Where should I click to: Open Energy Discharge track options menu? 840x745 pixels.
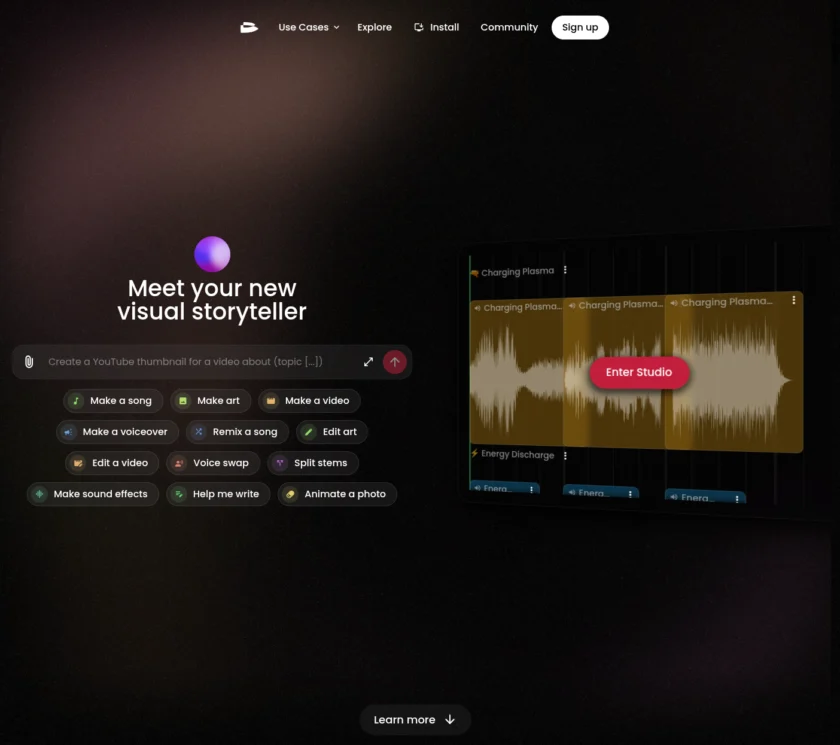[x=565, y=456]
